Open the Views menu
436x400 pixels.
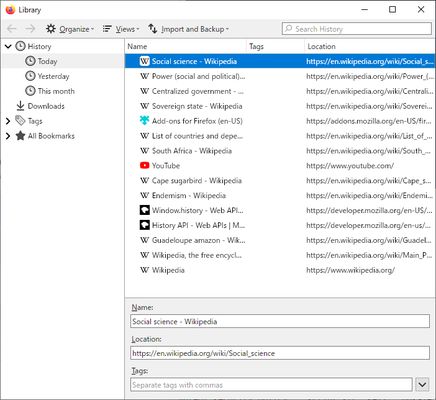(x=121, y=29)
